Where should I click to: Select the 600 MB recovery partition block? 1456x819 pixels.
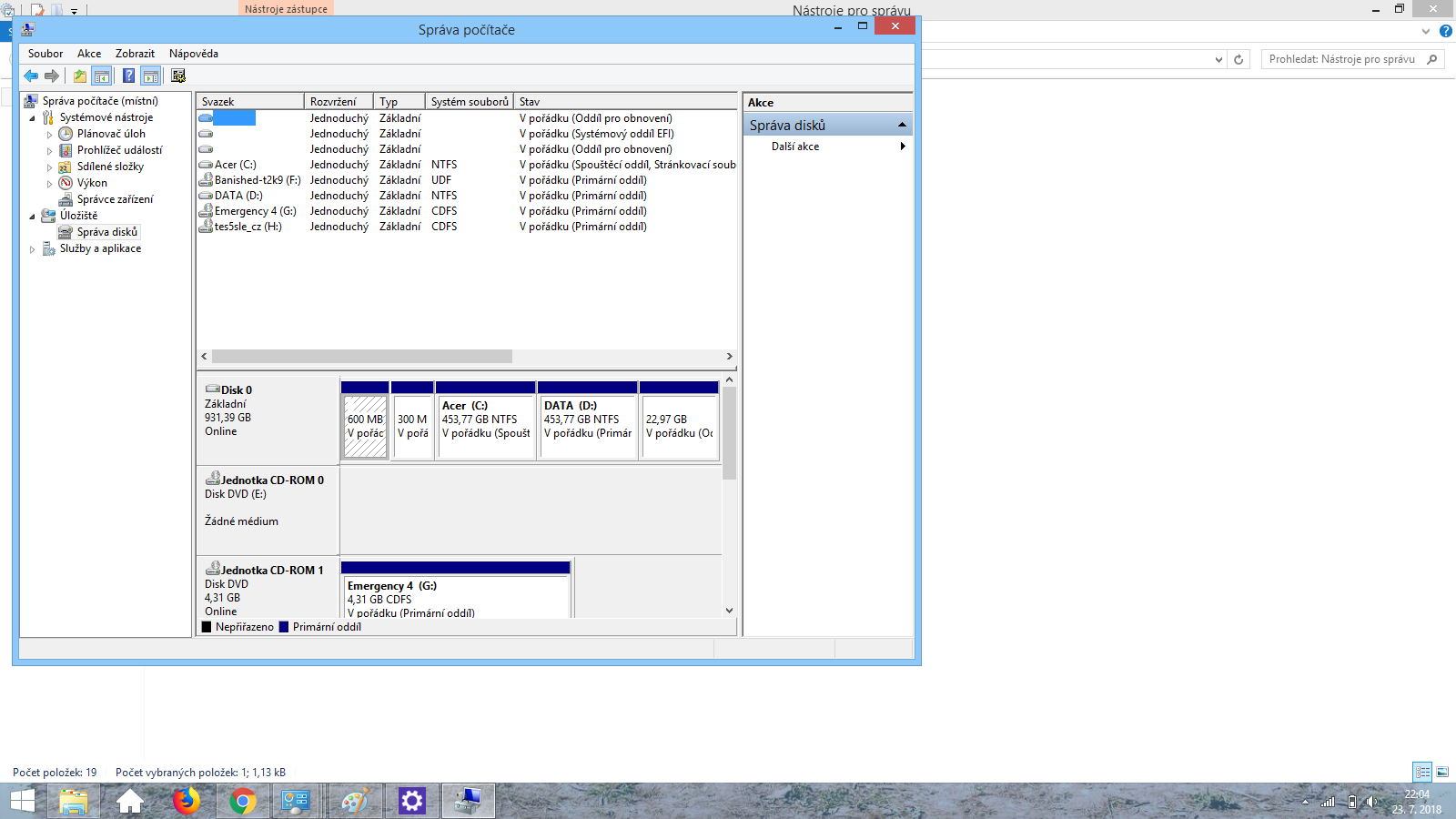(365, 420)
